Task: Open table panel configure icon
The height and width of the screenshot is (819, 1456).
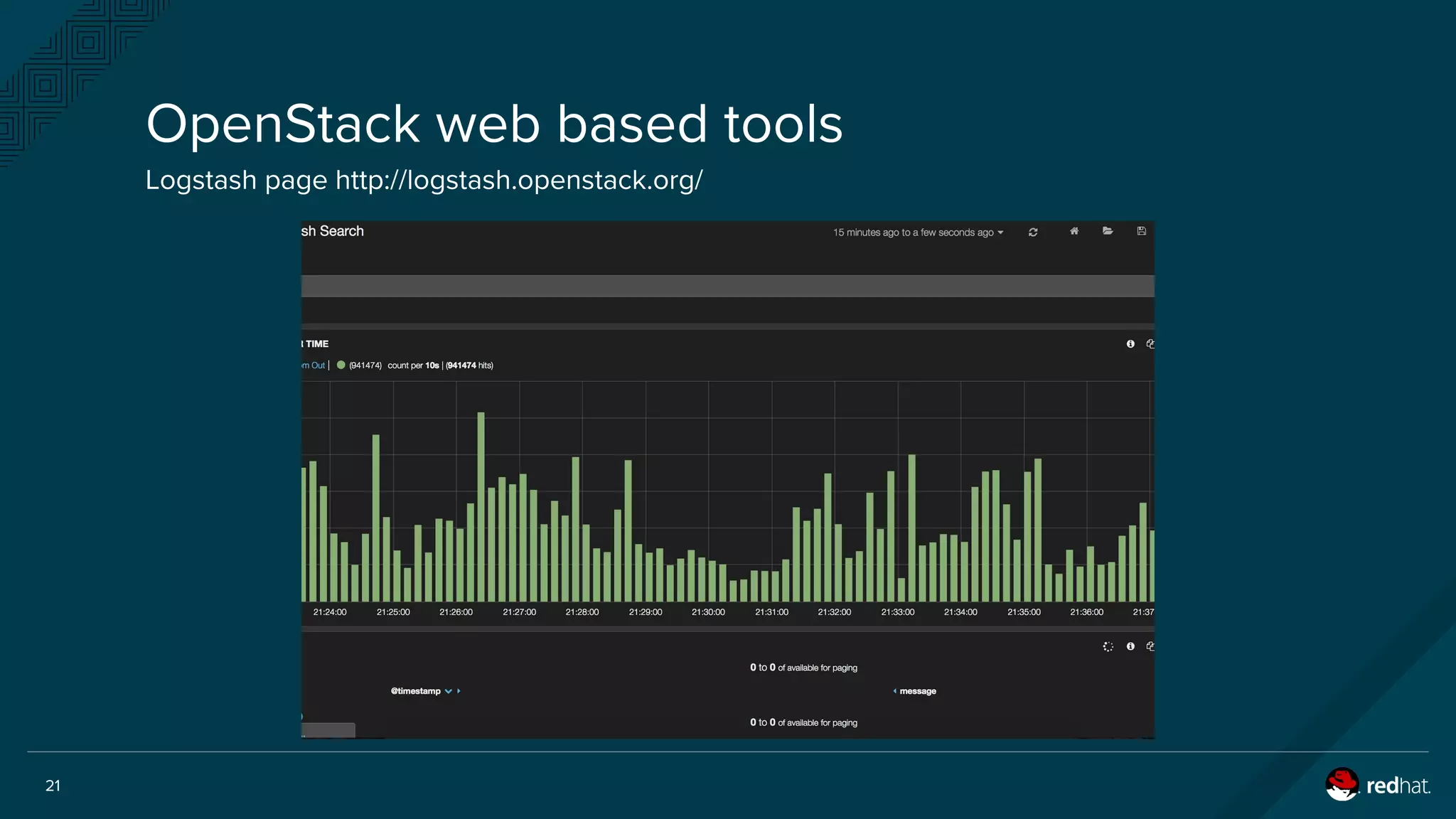Action: (x=1150, y=646)
